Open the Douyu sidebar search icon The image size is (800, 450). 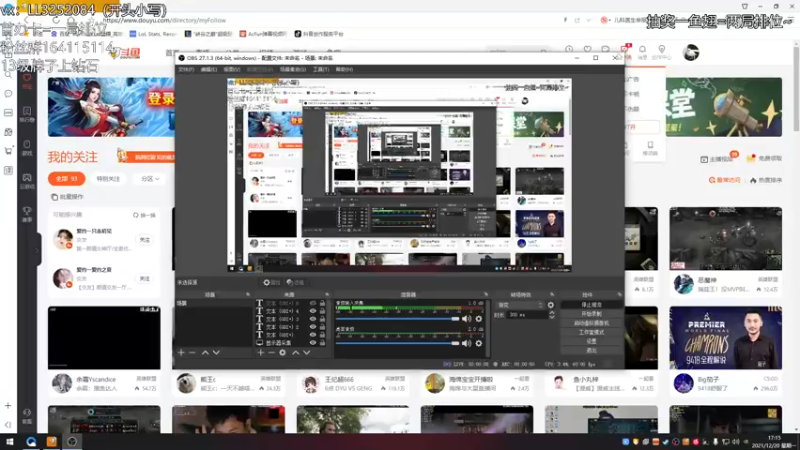[x=8, y=74]
